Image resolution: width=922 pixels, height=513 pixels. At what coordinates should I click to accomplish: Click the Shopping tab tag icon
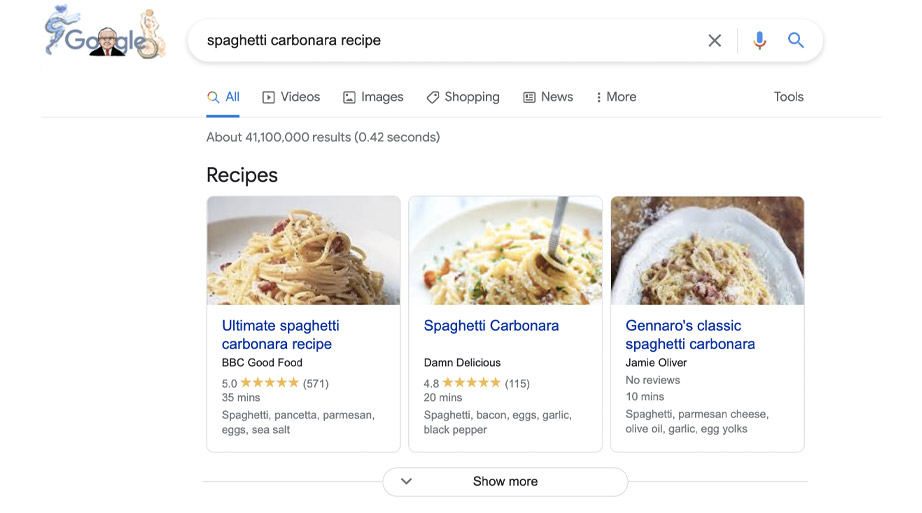433,97
